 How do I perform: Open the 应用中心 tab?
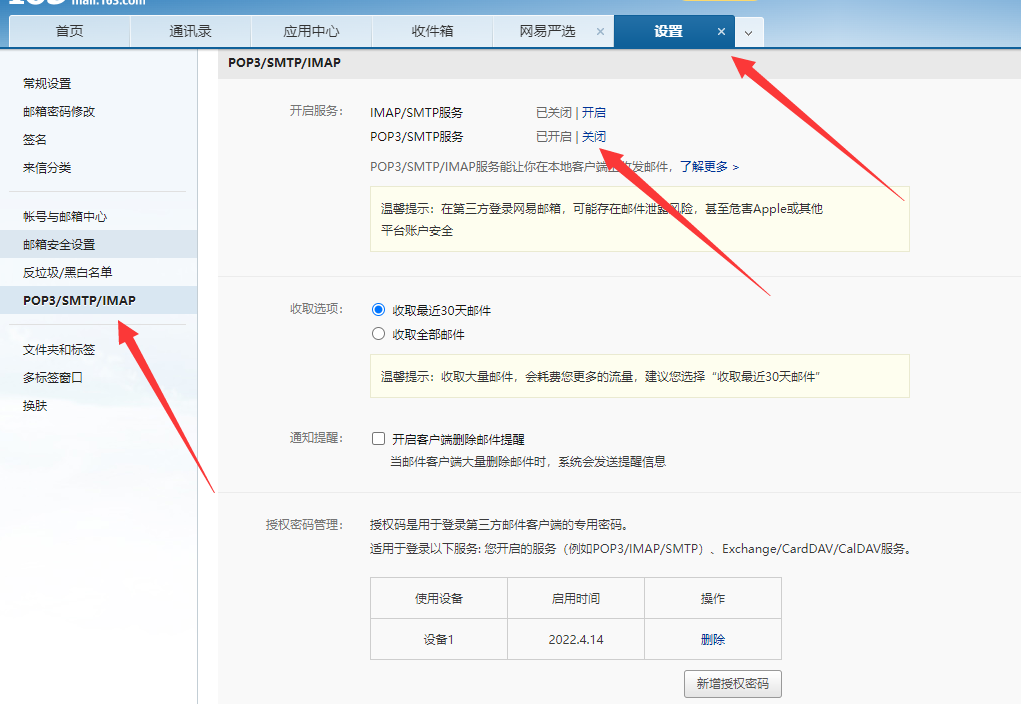tap(311, 31)
